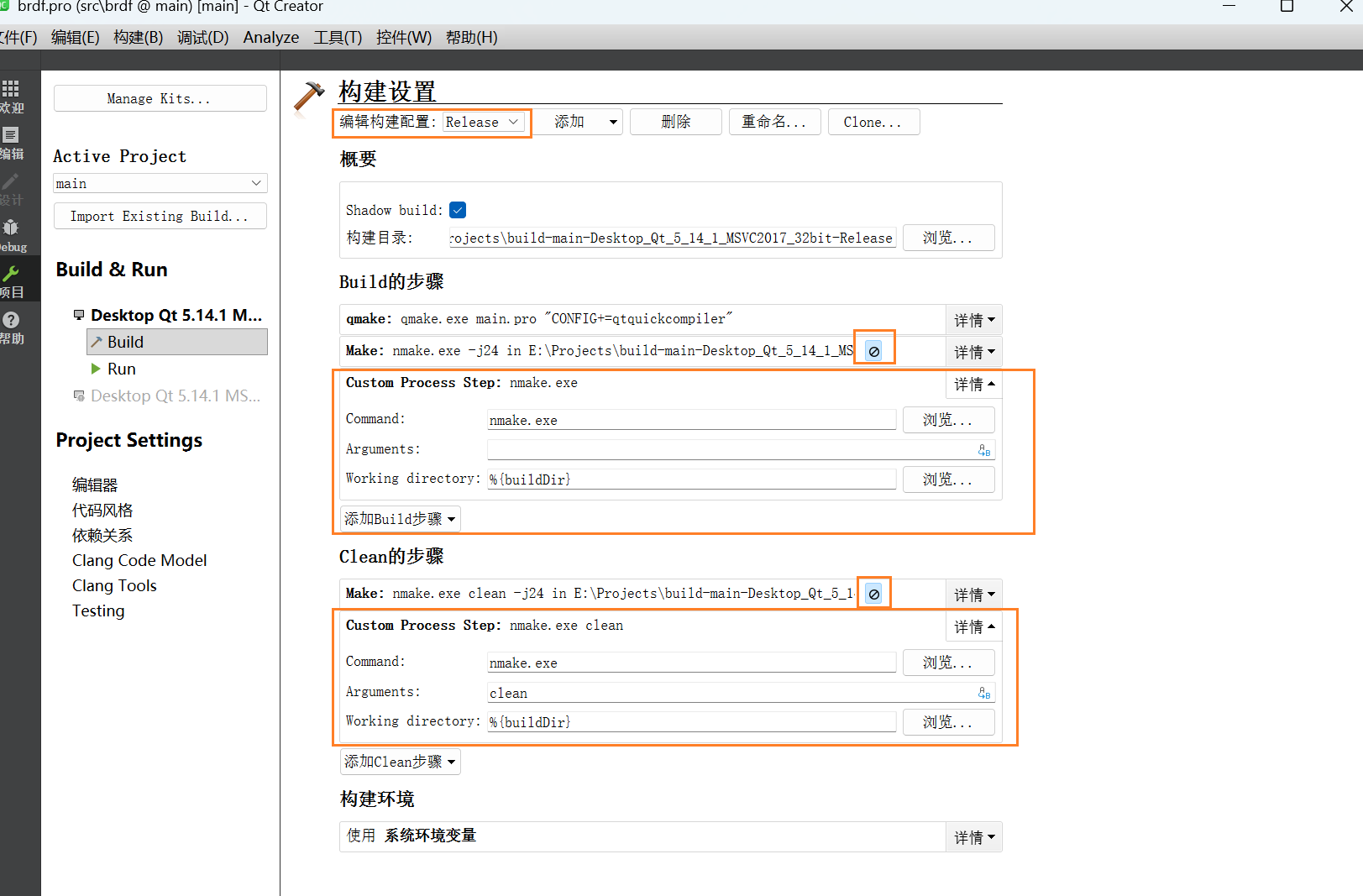Open the Release build configuration dropdown
Image resolution: width=1363 pixels, height=896 pixels.
(x=484, y=122)
